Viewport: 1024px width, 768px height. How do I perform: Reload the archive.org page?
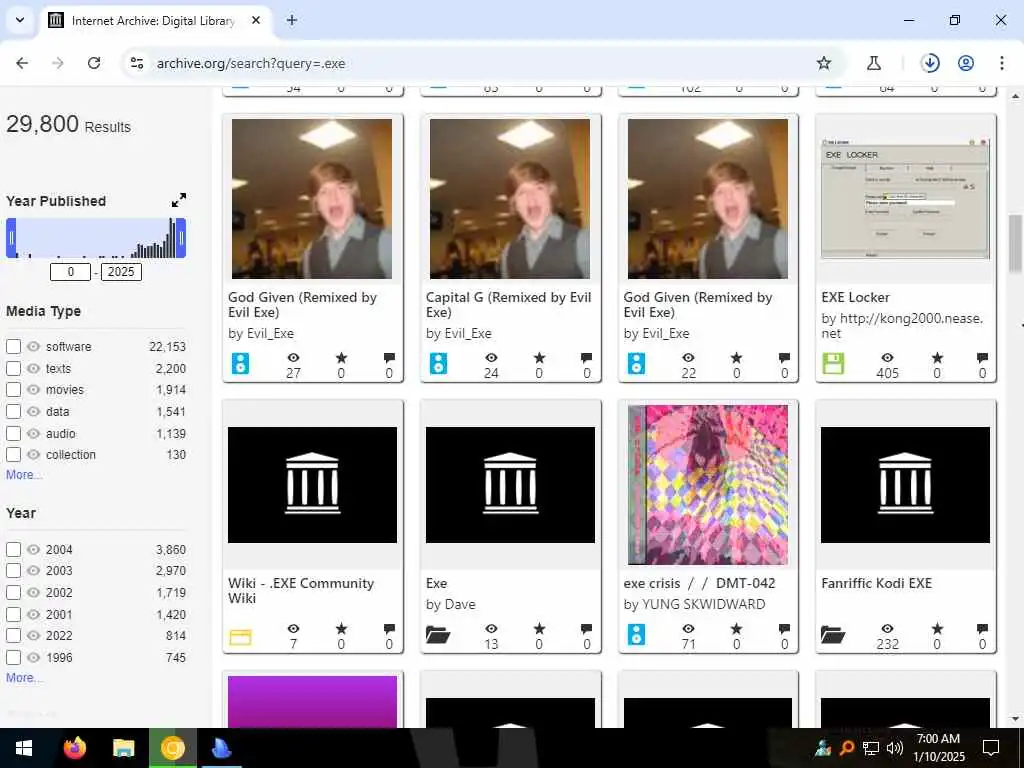tap(94, 63)
